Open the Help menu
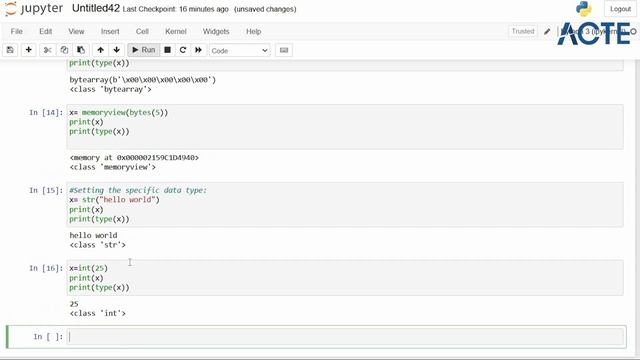 tap(253, 31)
